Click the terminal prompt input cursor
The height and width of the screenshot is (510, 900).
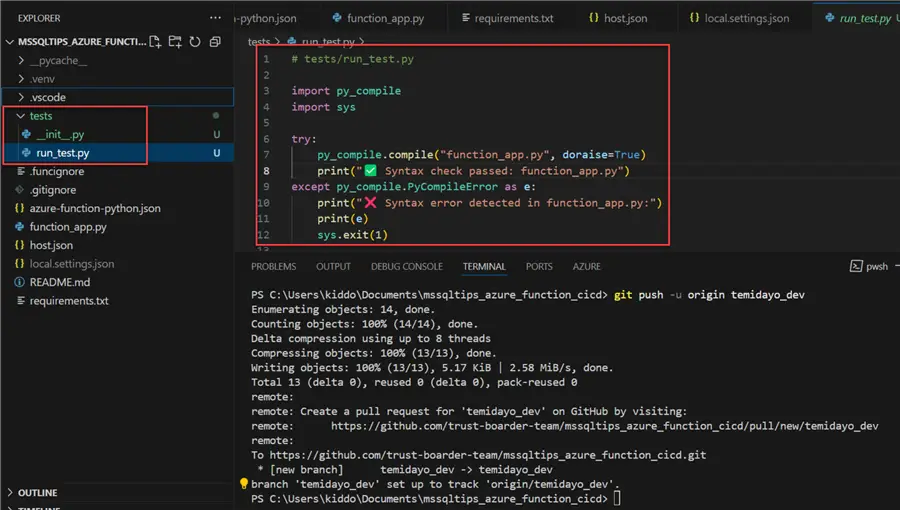617,499
